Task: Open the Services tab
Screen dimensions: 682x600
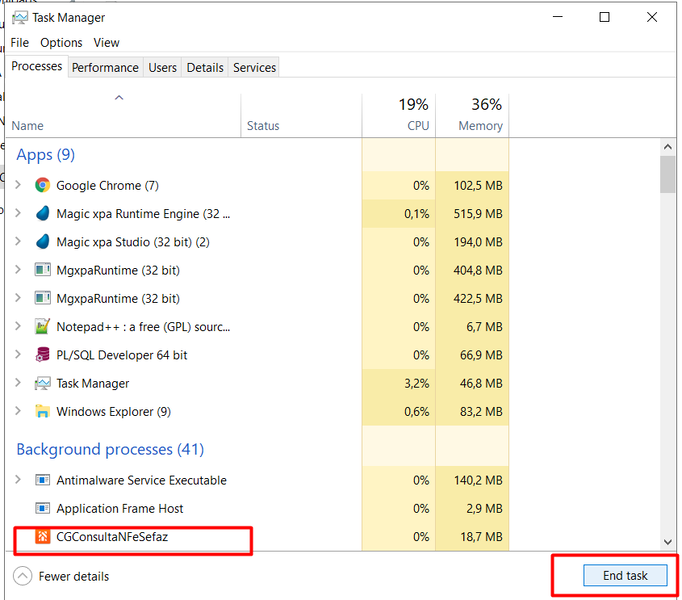Action: 254,67
